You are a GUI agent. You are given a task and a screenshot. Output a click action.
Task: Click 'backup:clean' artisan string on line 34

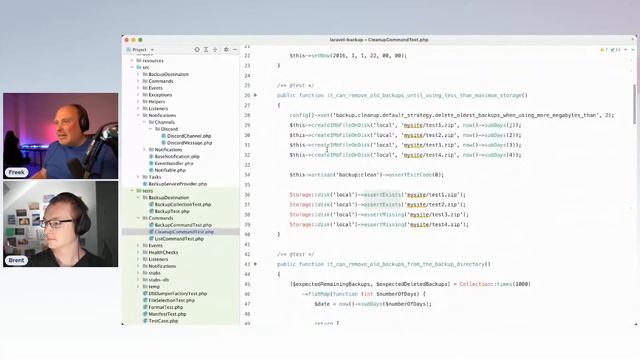click(359, 175)
